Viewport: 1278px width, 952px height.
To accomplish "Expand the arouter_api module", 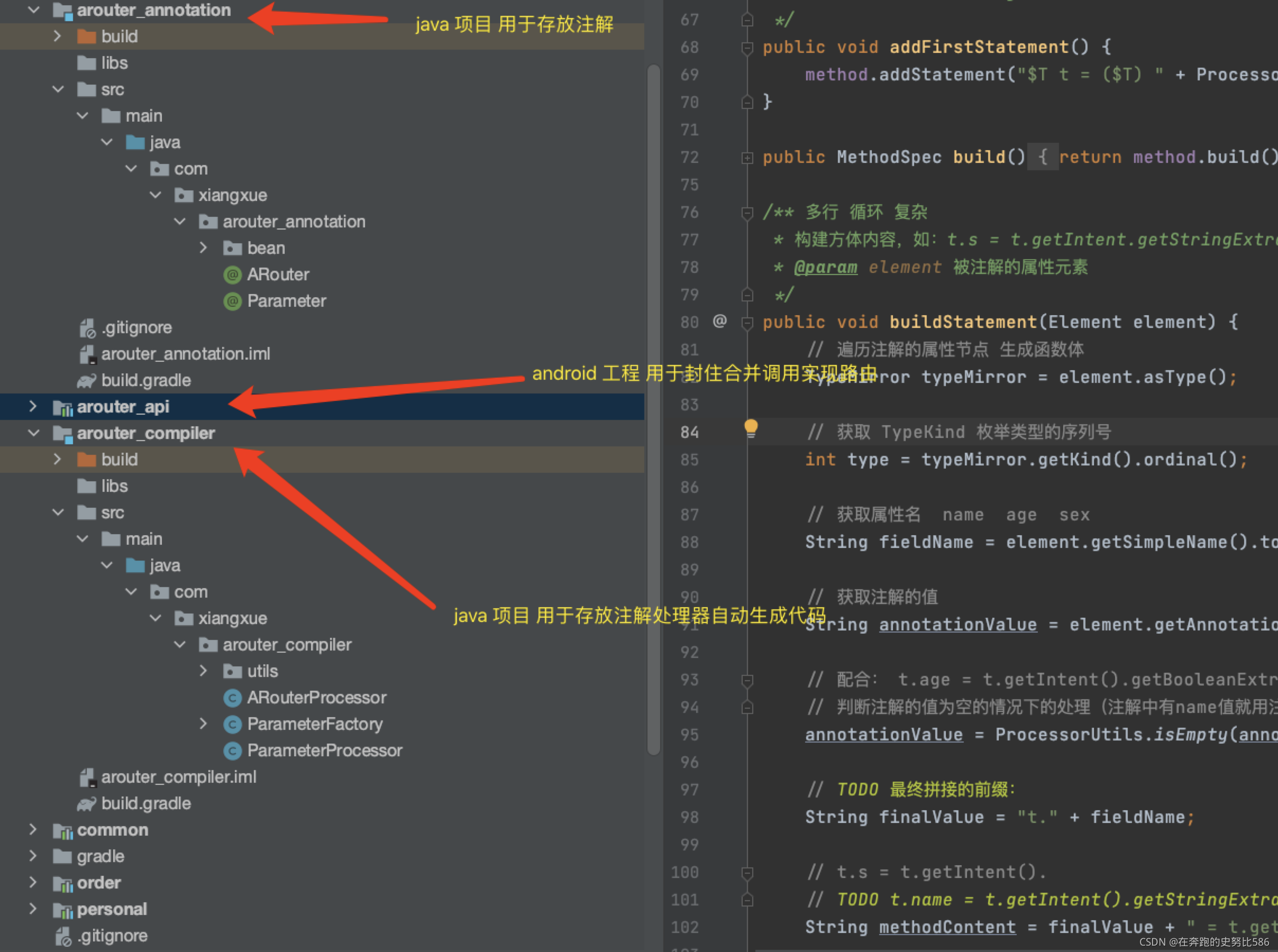I will (x=33, y=407).
